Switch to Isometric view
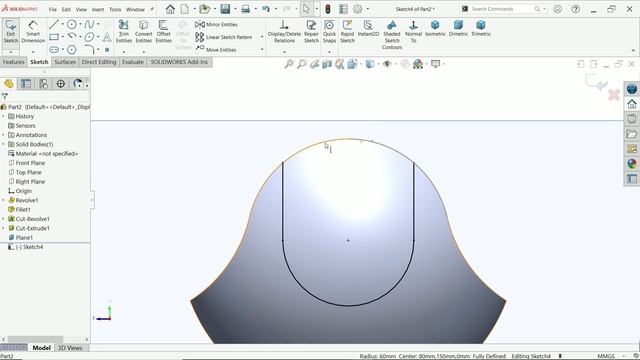Image resolution: width=640 pixels, height=360 pixels. [435, 29]
